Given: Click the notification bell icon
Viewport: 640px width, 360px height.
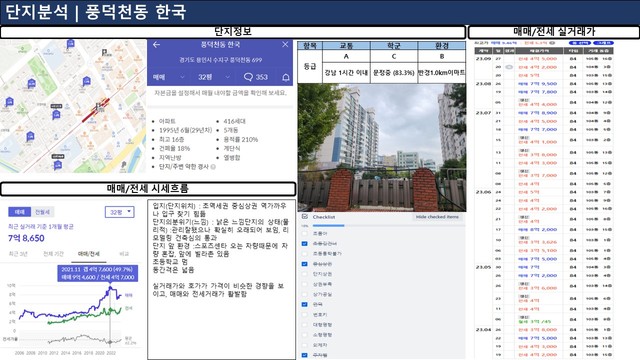Looking at the screenshot, I should pyautogui.click(x=286, y=77).
